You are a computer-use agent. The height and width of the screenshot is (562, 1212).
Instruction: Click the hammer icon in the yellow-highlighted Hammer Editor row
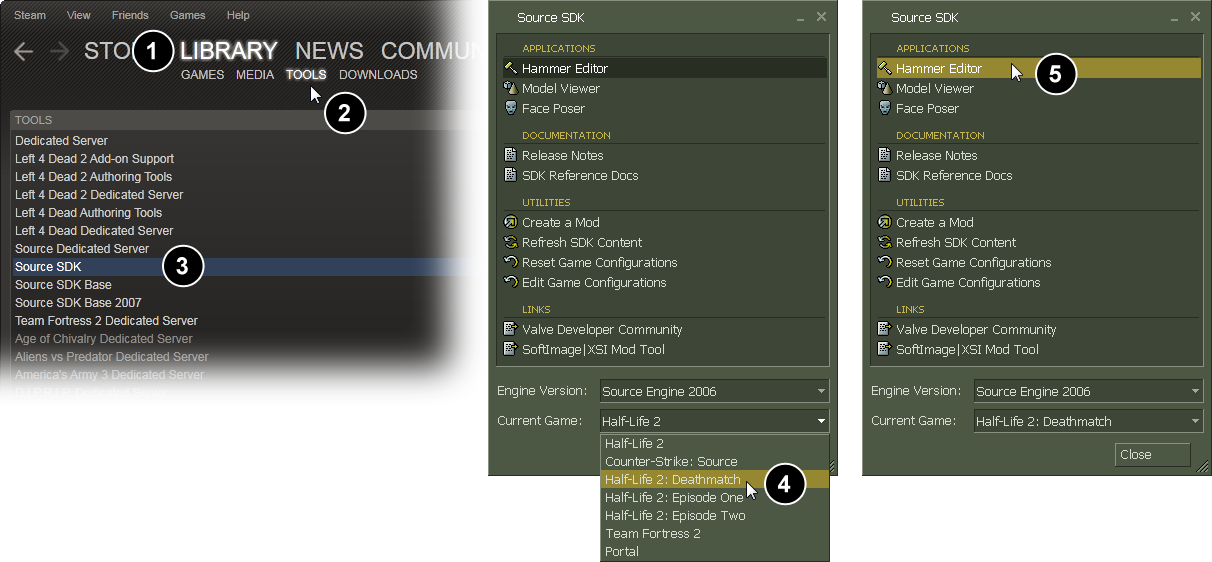pyautogui.click(x=884, y=68)
